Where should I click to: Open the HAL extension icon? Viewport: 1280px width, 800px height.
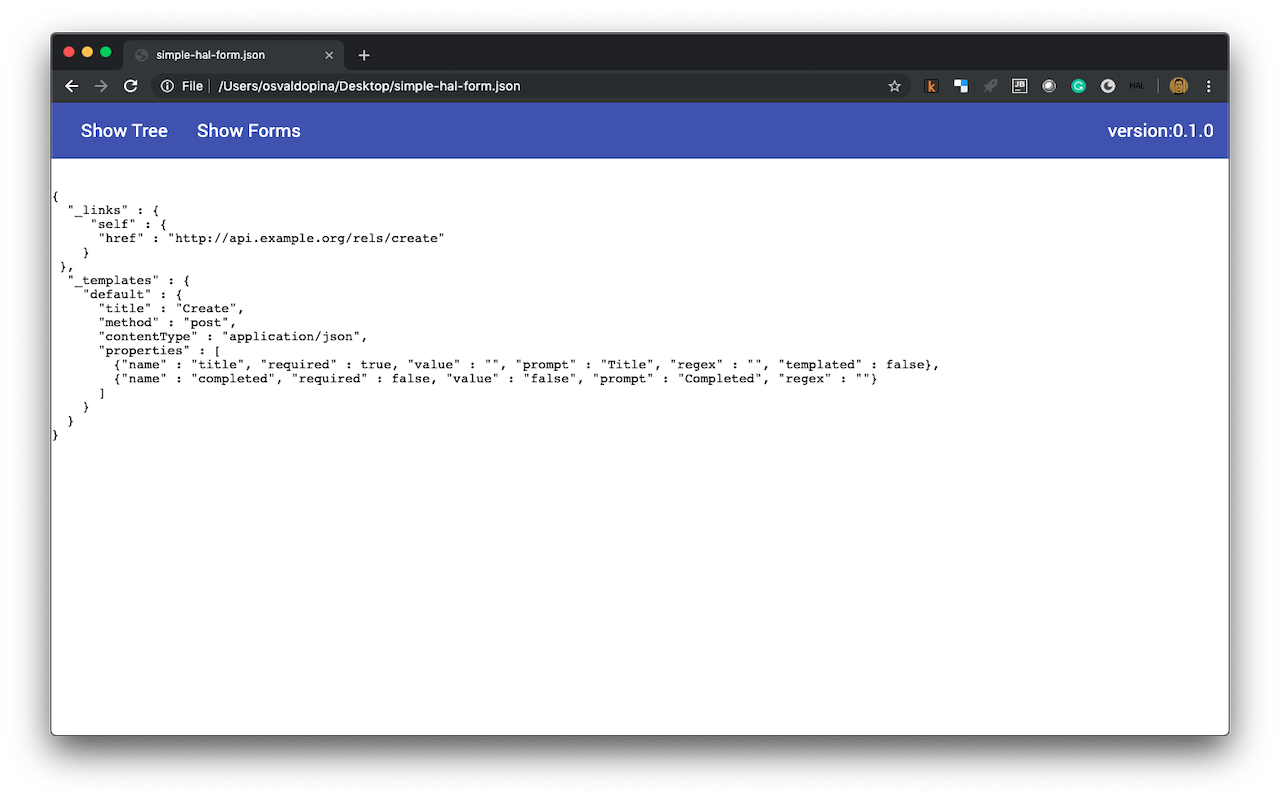coord(1137,86)
